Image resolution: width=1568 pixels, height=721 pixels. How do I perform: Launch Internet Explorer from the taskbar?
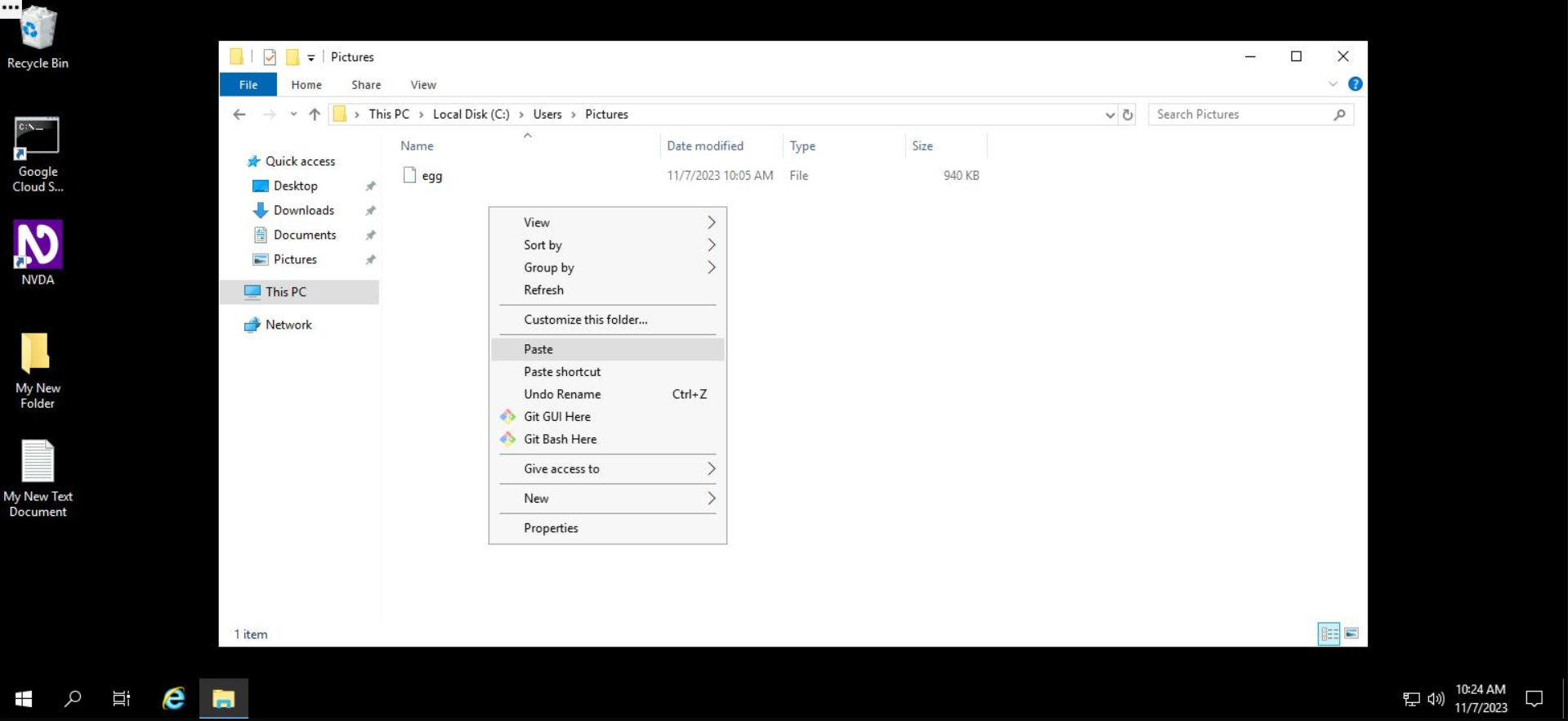pyautogui.click(x=173, y=699)
